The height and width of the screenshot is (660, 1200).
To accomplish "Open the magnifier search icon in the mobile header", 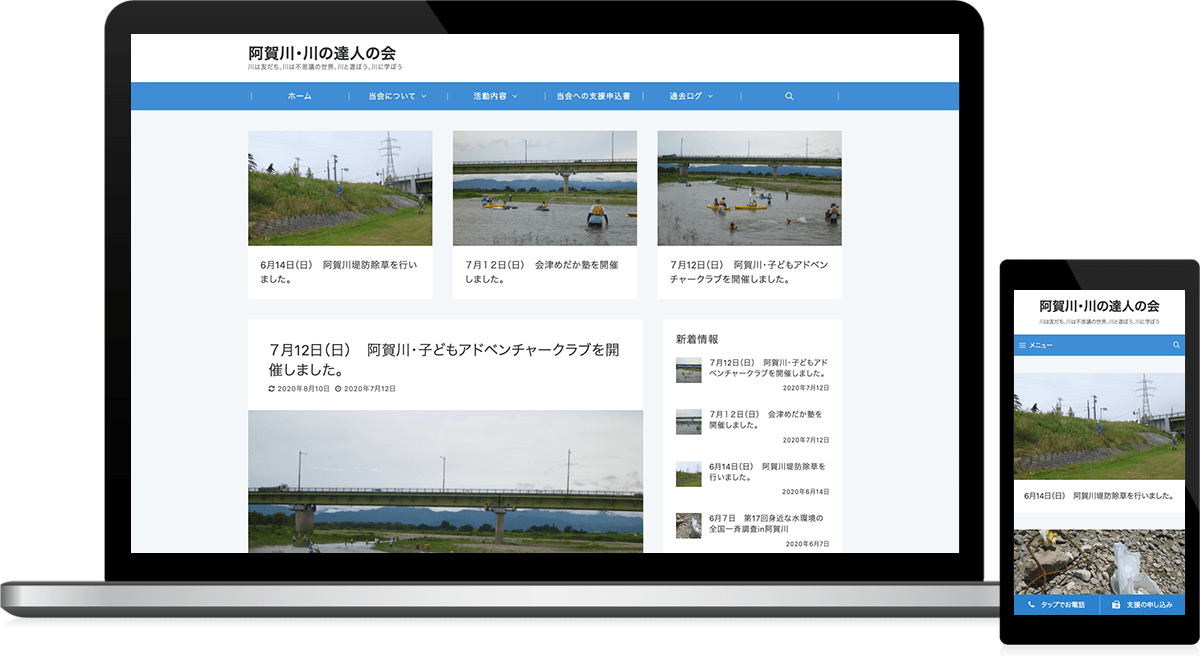I will pyautogui.click(x=1176, y=345).
